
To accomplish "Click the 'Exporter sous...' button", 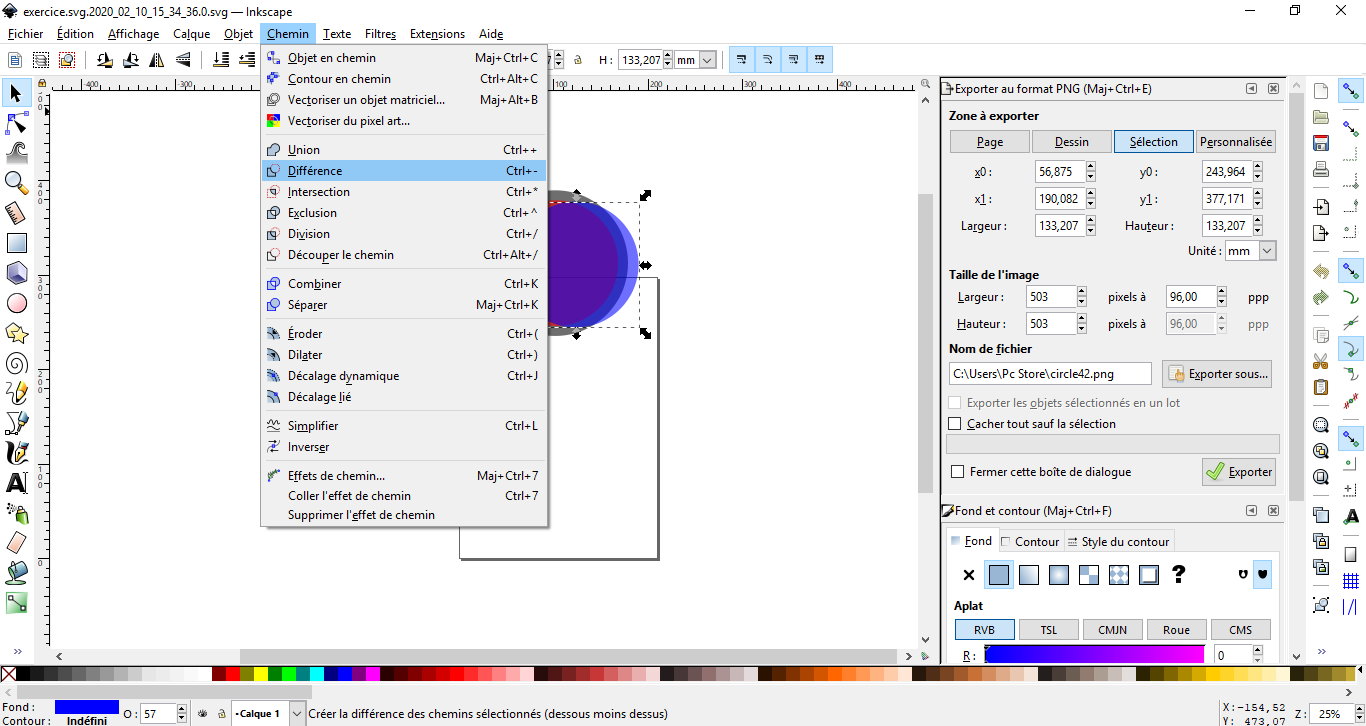I will pos(1217,374).
